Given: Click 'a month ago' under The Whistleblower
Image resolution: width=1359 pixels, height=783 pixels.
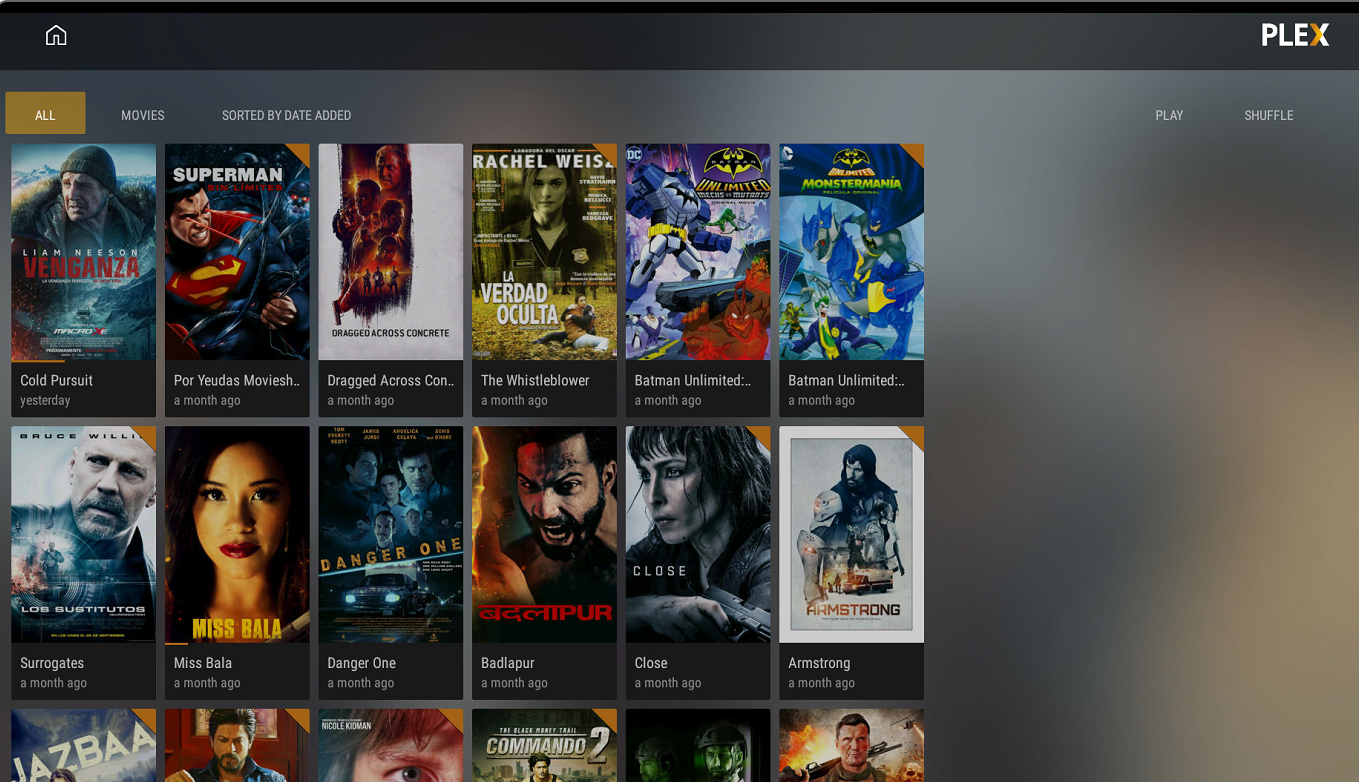Looking at the screenshot, I should tap(514, 401).
